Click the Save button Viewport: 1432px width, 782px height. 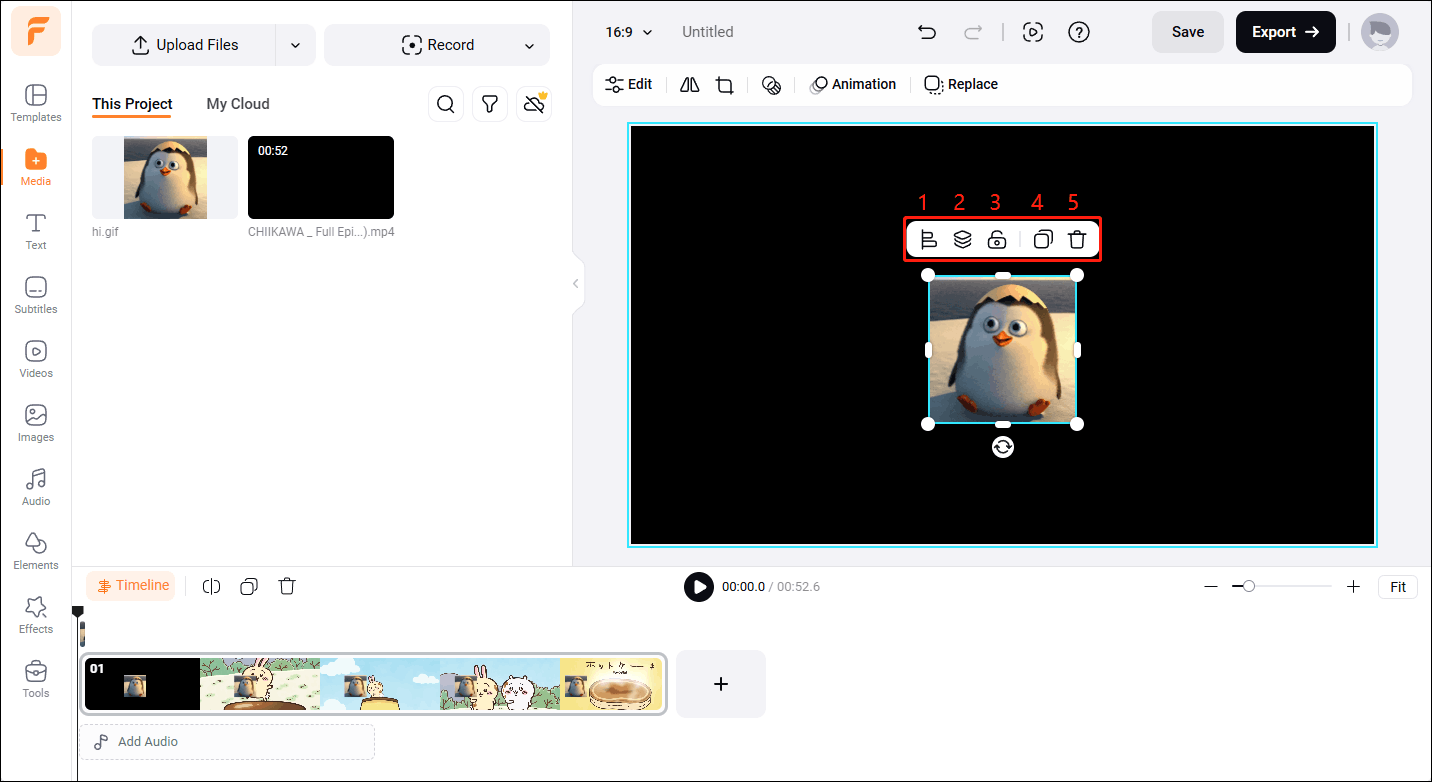coord(1188,32)
